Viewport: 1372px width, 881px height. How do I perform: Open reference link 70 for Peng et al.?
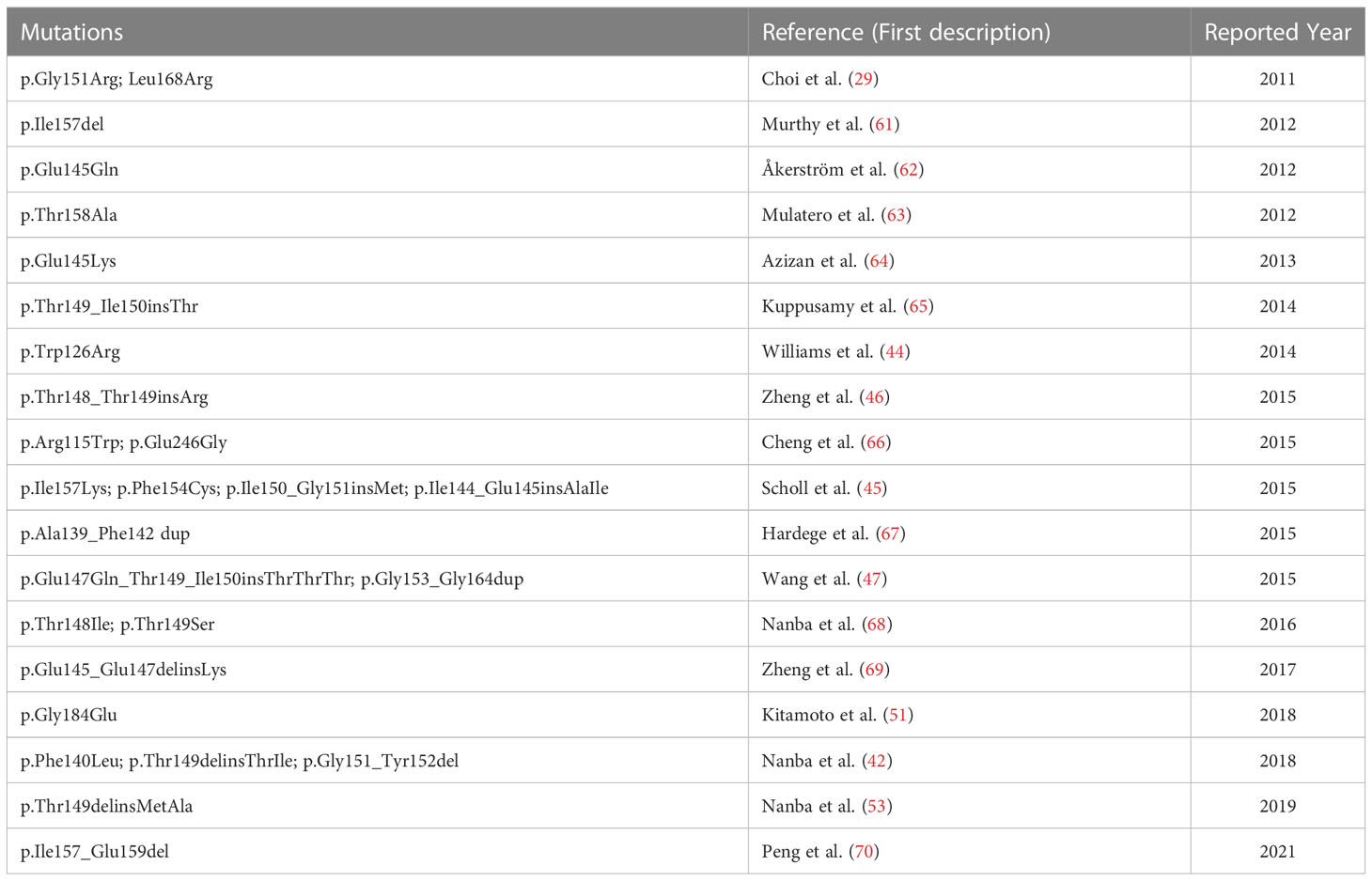pos(865,852)
